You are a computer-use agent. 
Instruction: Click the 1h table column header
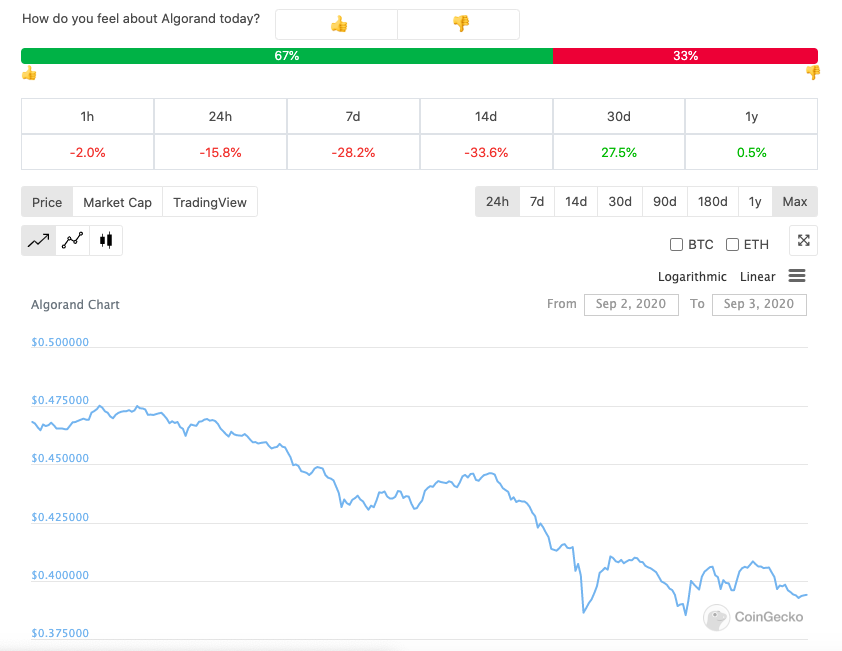[x=88, y=117]
